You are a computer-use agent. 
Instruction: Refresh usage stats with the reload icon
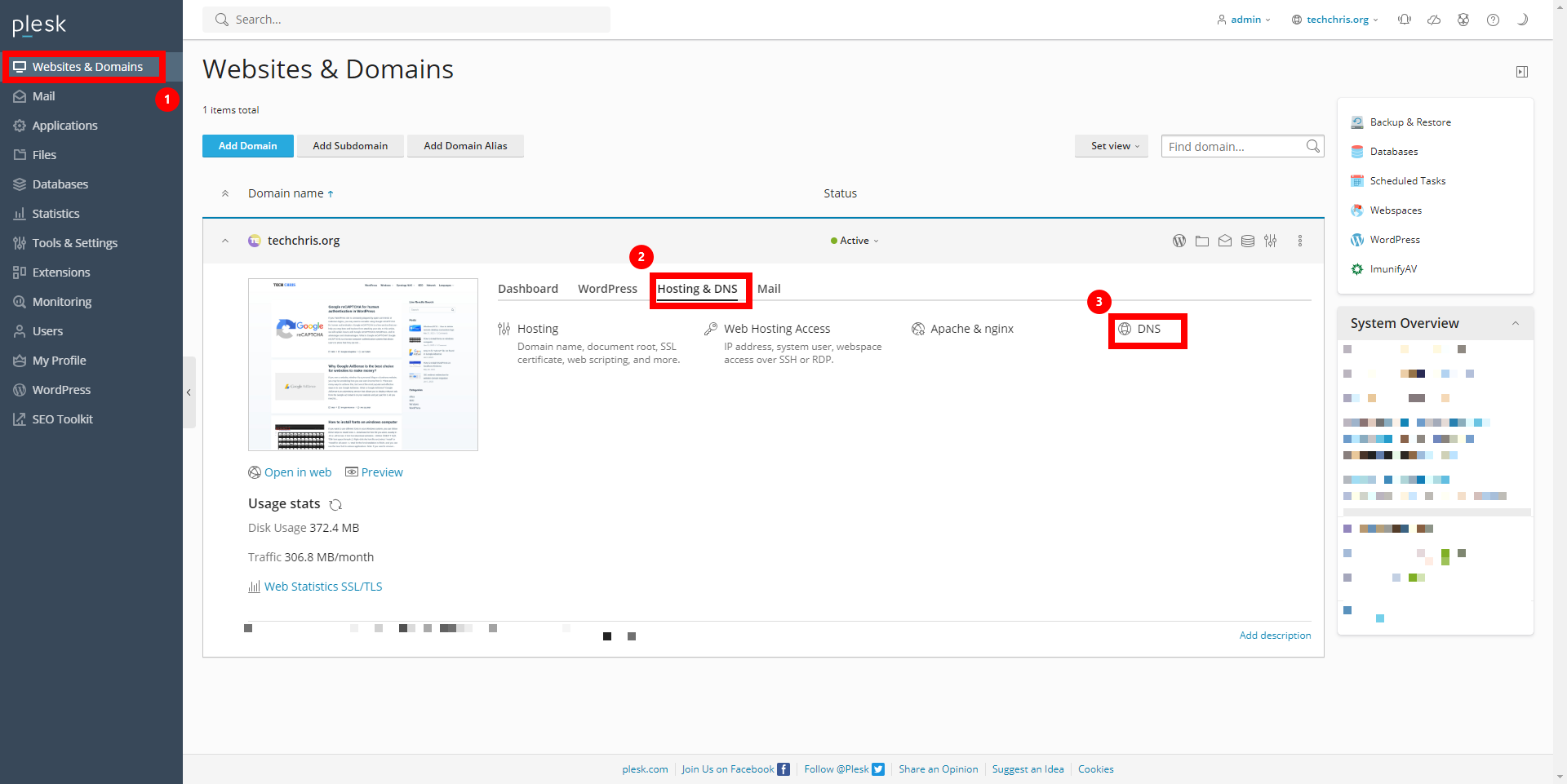(x=335, y=505)
